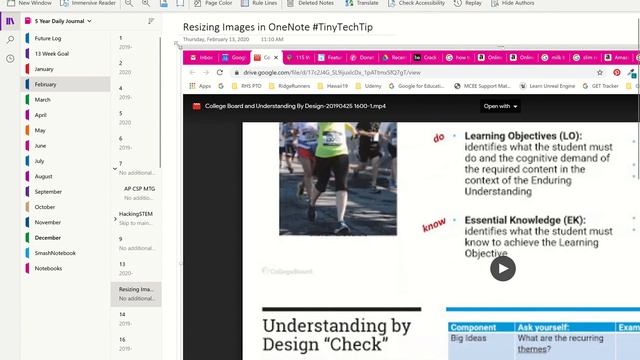The height and width of the screenshot is (360, 640).
Task: Open the July section
Action: click(x=65, y=161)
